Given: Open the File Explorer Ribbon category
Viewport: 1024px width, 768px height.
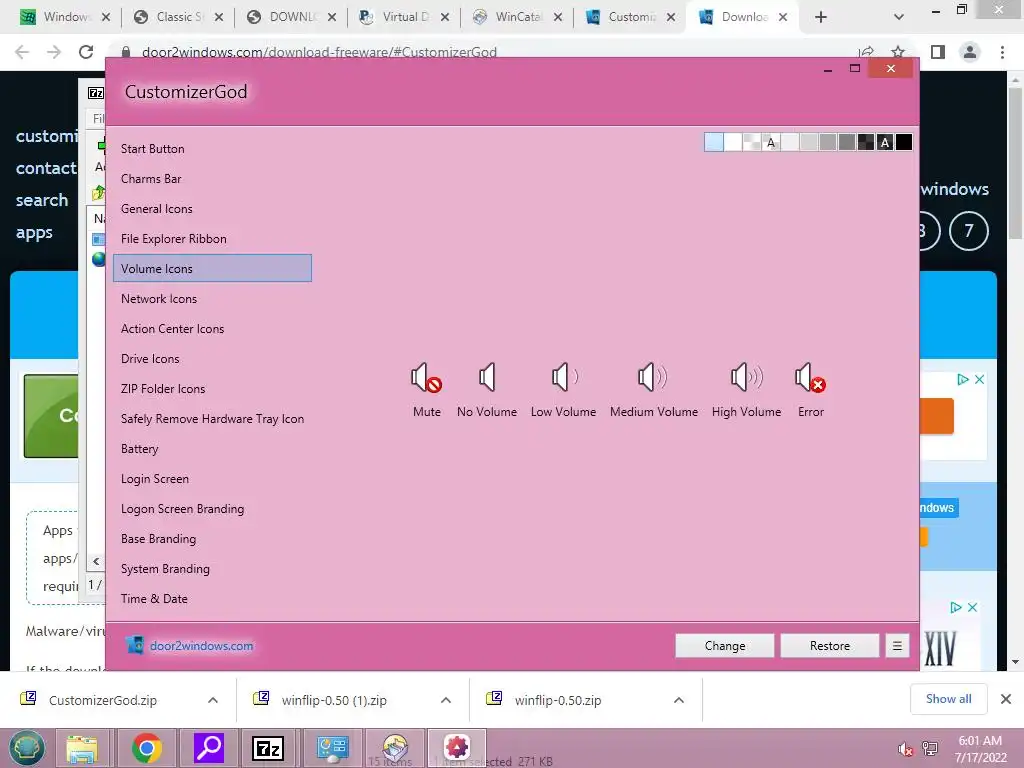Looking at the screenshot, I should pos(212,239).
